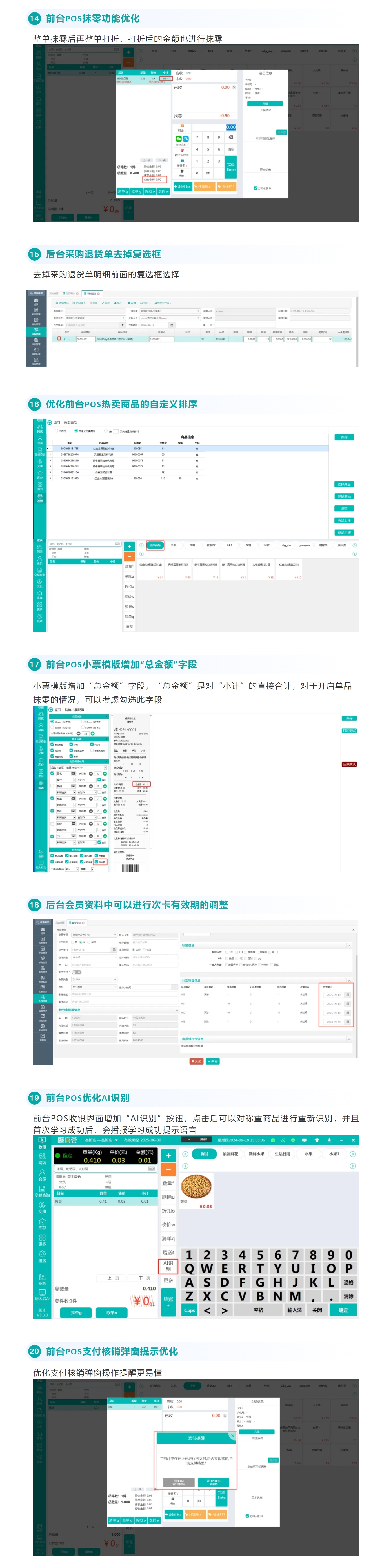
Task: Click the Caps key on the on-screen keyboard
Action: [x=190, y=1311]
